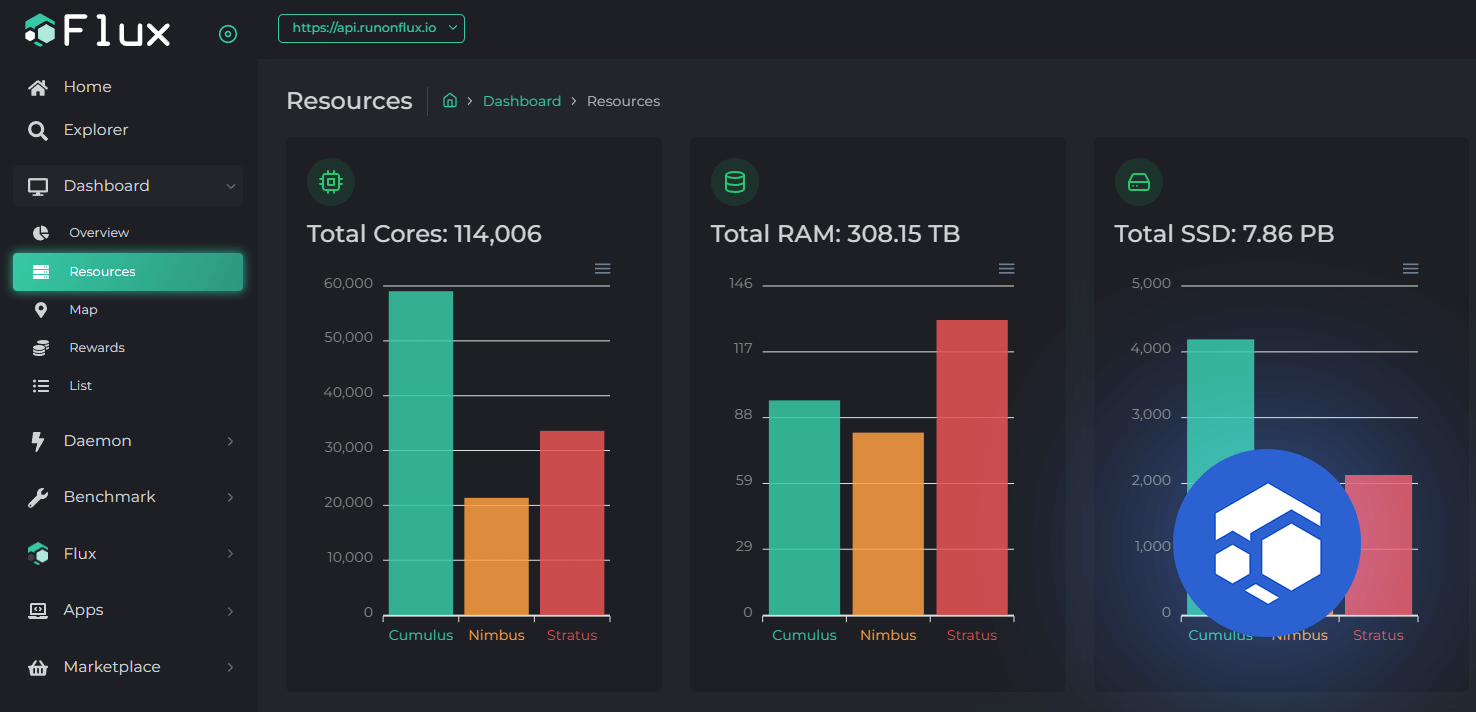Click the CPU chip icon on Cores card
This screenshot has height=712, width=1476.
point(331,182)
